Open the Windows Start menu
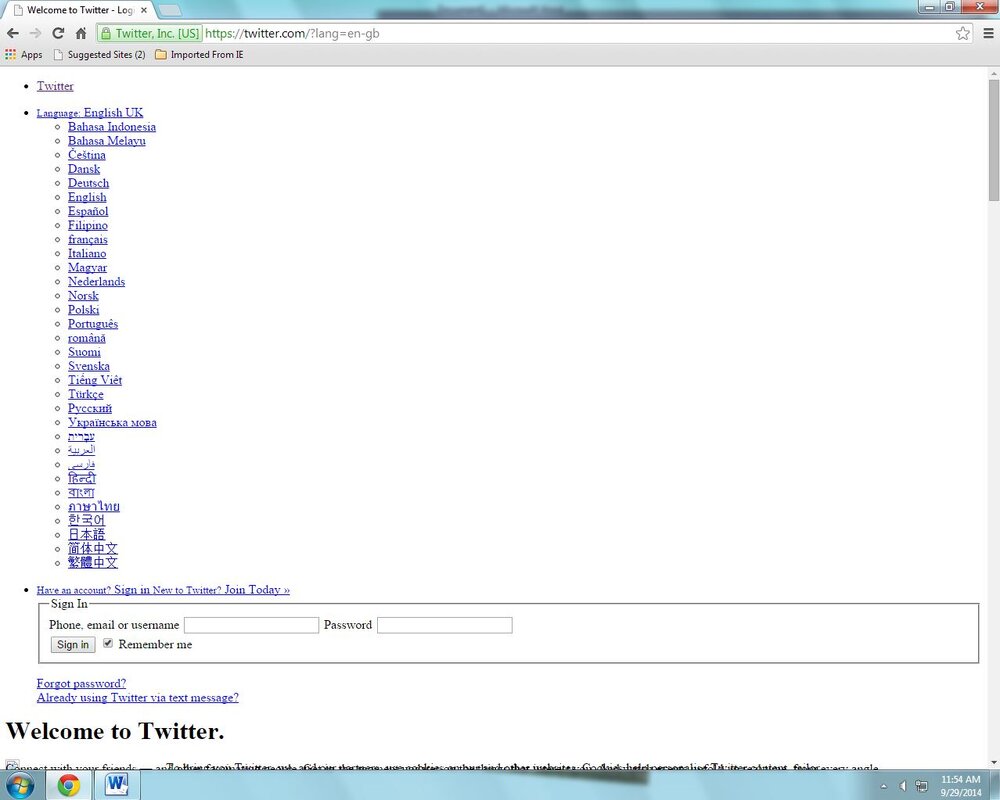Viewport: 1000px width, 800px height. click(19, 785)
